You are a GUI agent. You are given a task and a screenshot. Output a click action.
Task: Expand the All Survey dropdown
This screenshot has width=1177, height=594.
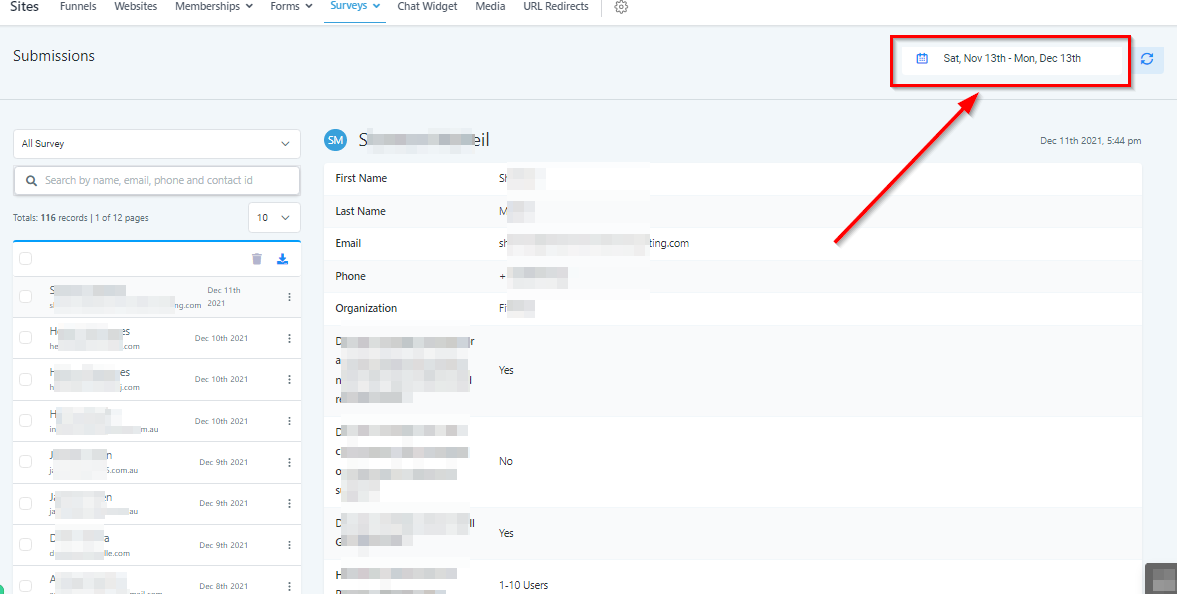click(x=157, y=144)
